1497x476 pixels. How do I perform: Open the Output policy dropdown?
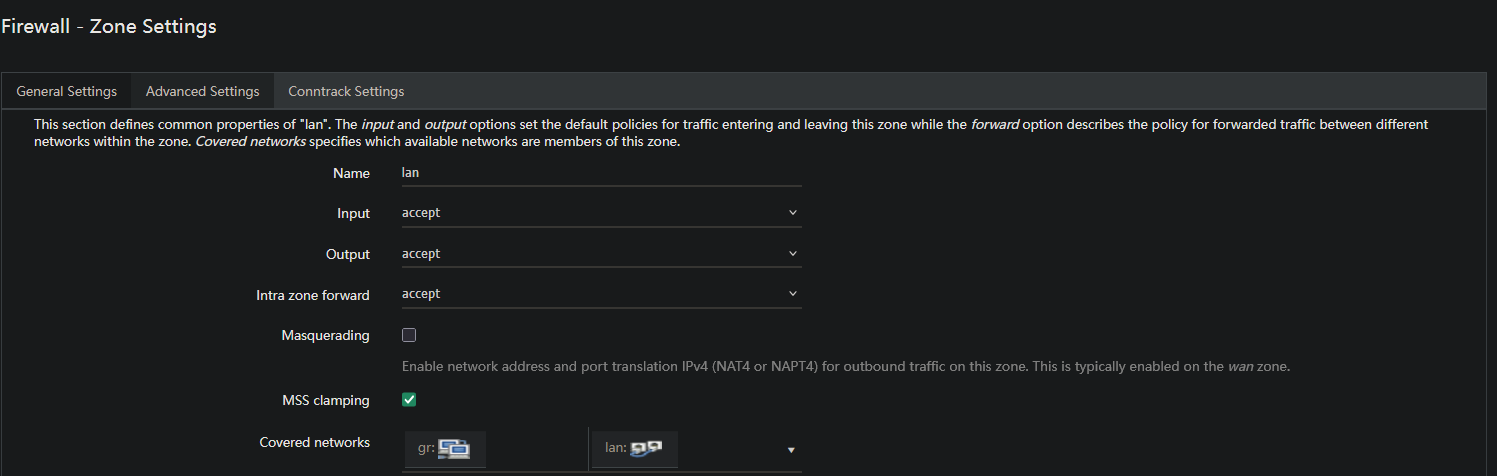600,254
